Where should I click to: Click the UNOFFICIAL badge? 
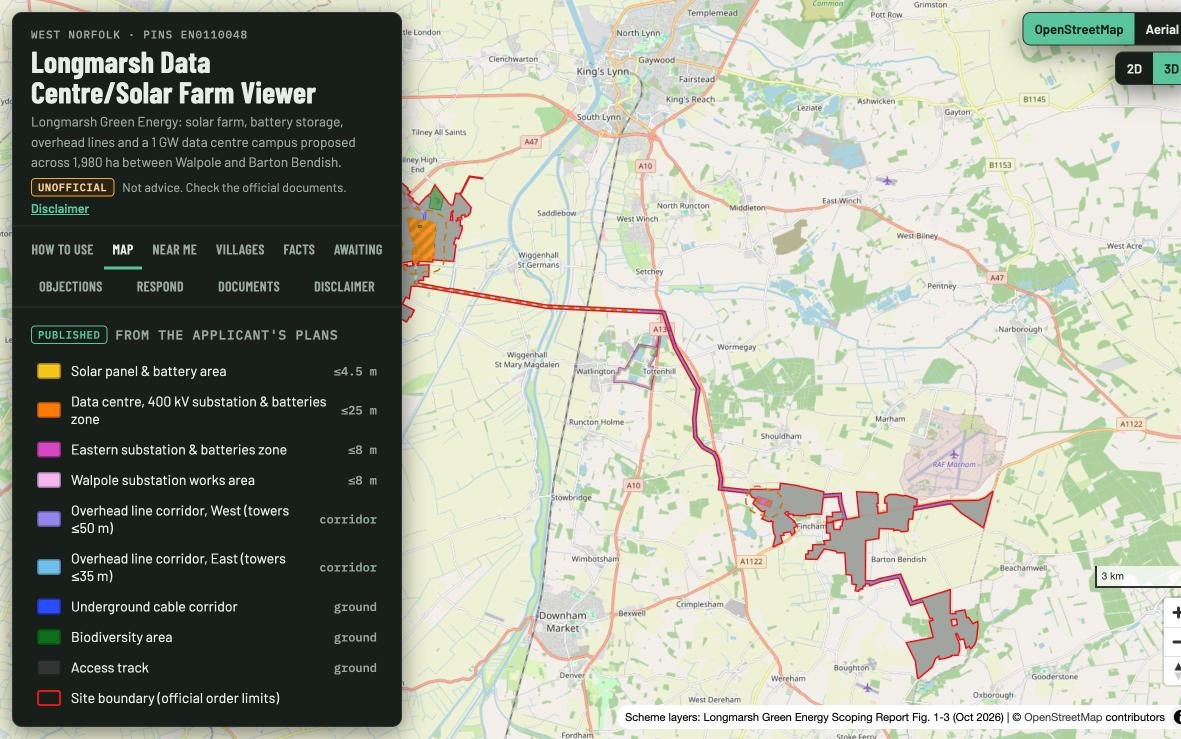coord(72,188)
